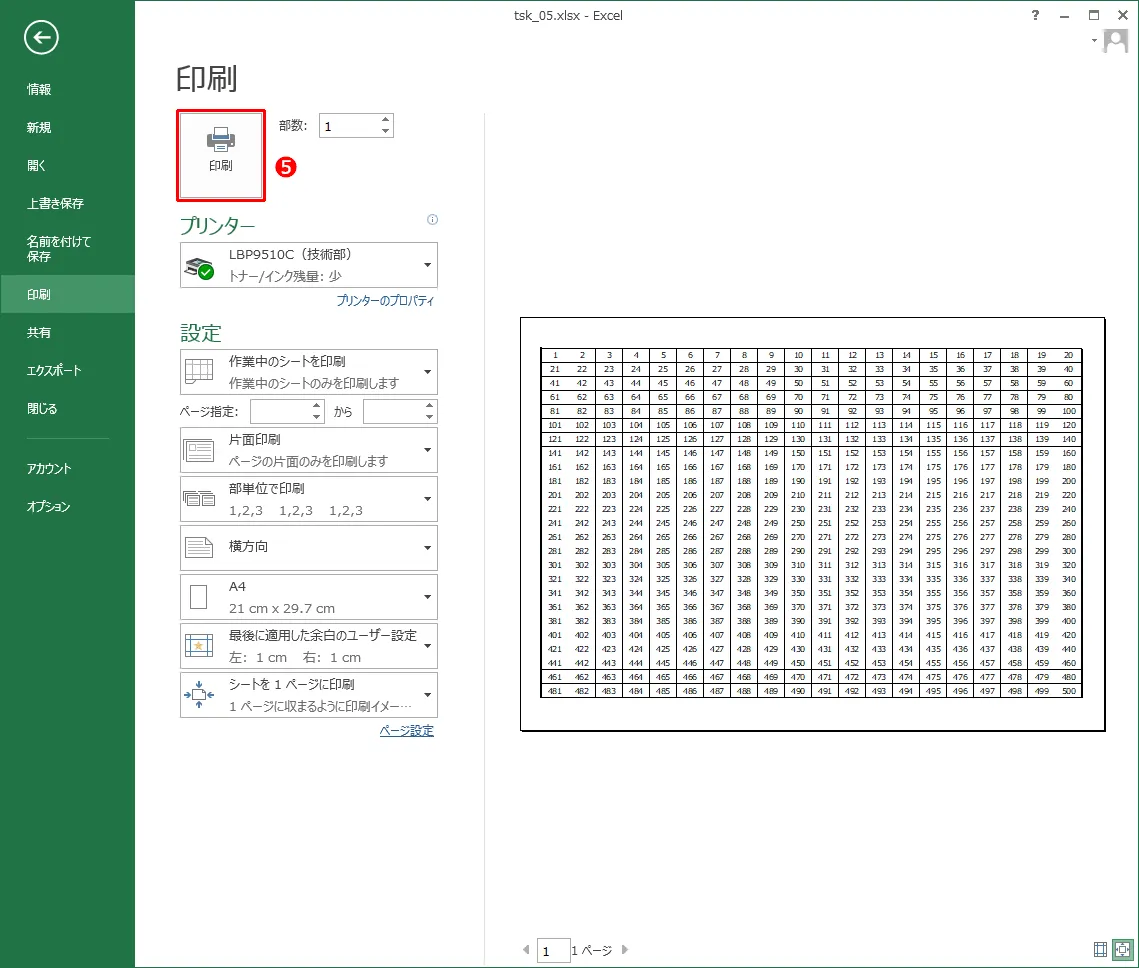Click the printer info icon
This screenshot has height=968, width=1139.
[x=432, y=219]
